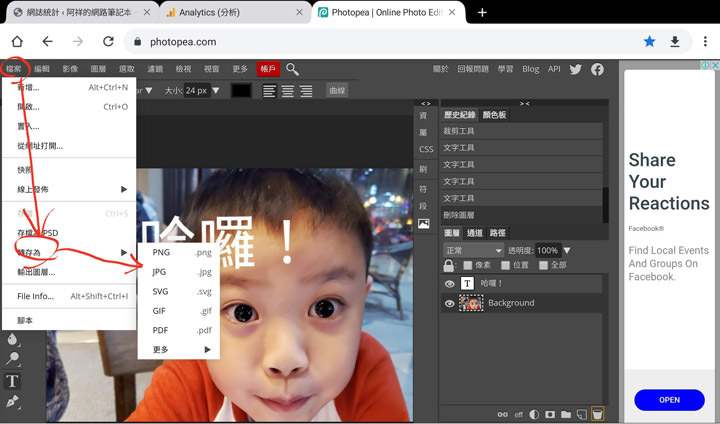720x424 pixels.
Task: Align text left in the options bar
Action: click(269, 91)
